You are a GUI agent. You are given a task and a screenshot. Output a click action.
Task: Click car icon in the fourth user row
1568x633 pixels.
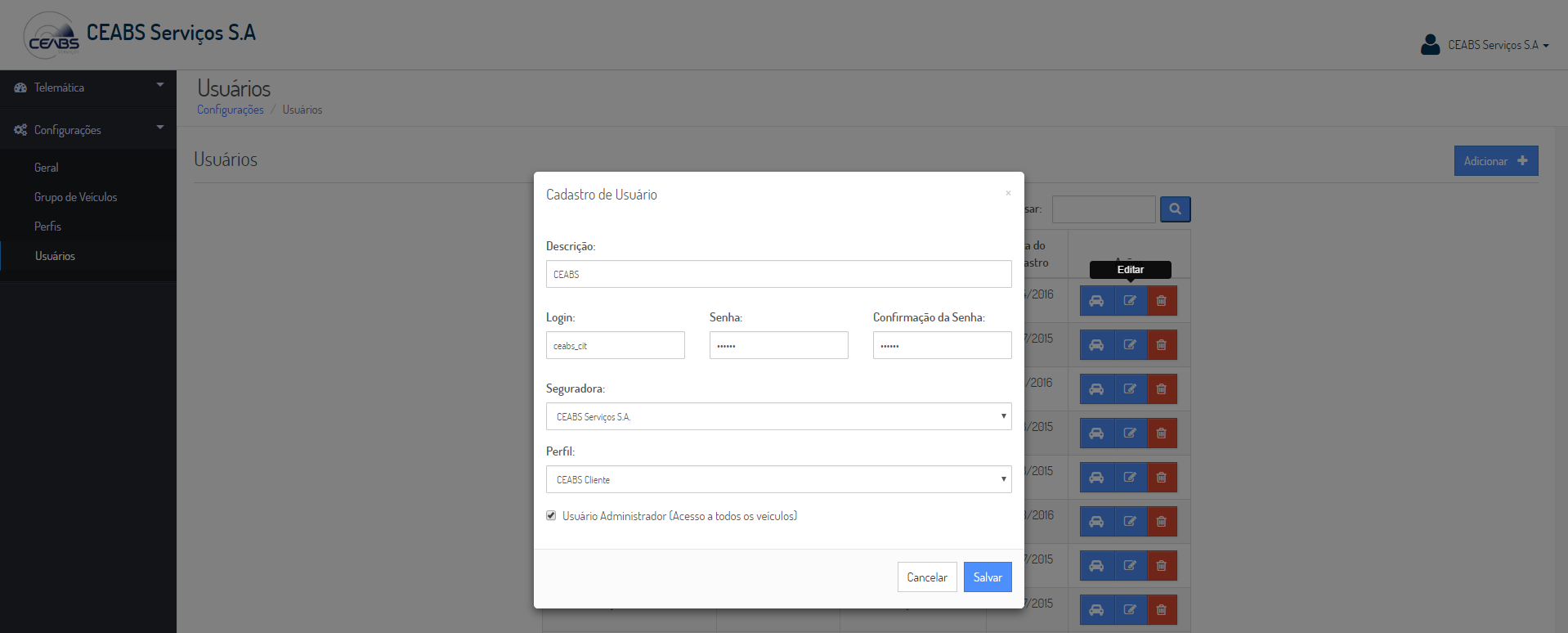click(x=1097, y=433)
